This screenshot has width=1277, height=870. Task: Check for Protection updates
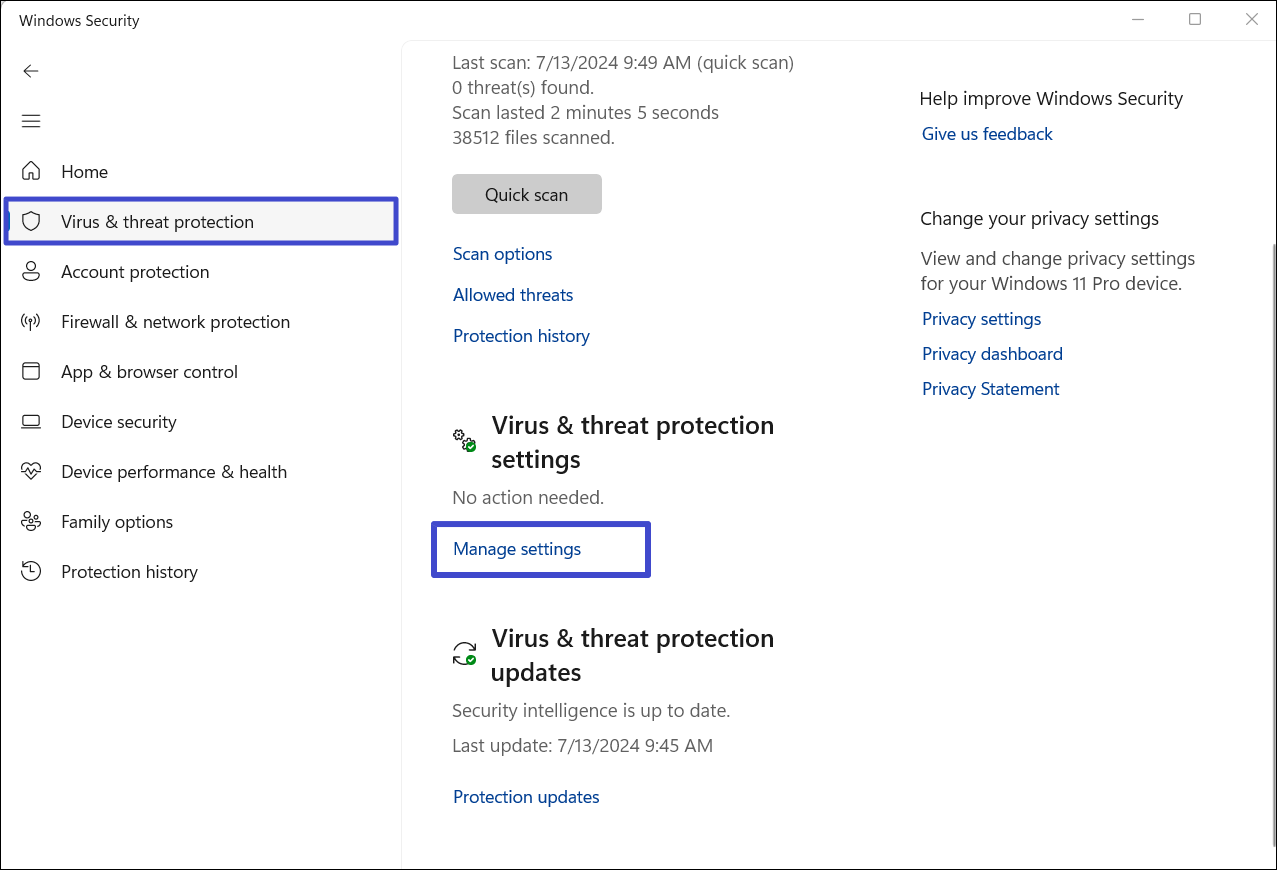tap(526, 797)
